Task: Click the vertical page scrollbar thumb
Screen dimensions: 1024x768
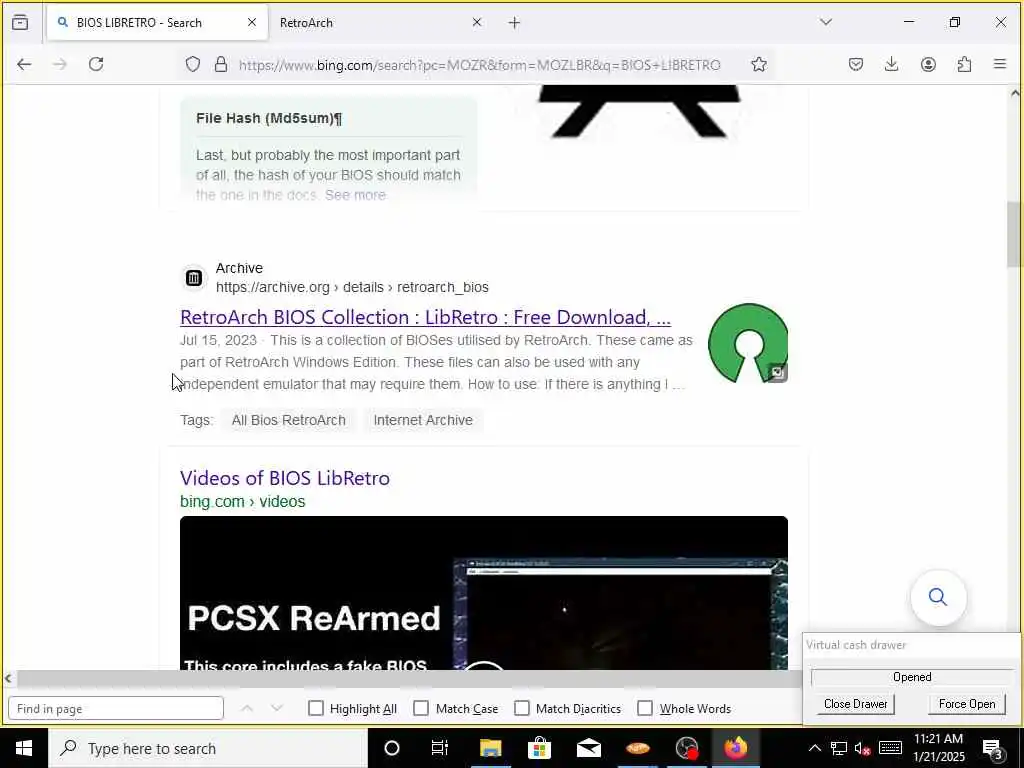Action: (1014, 235)
